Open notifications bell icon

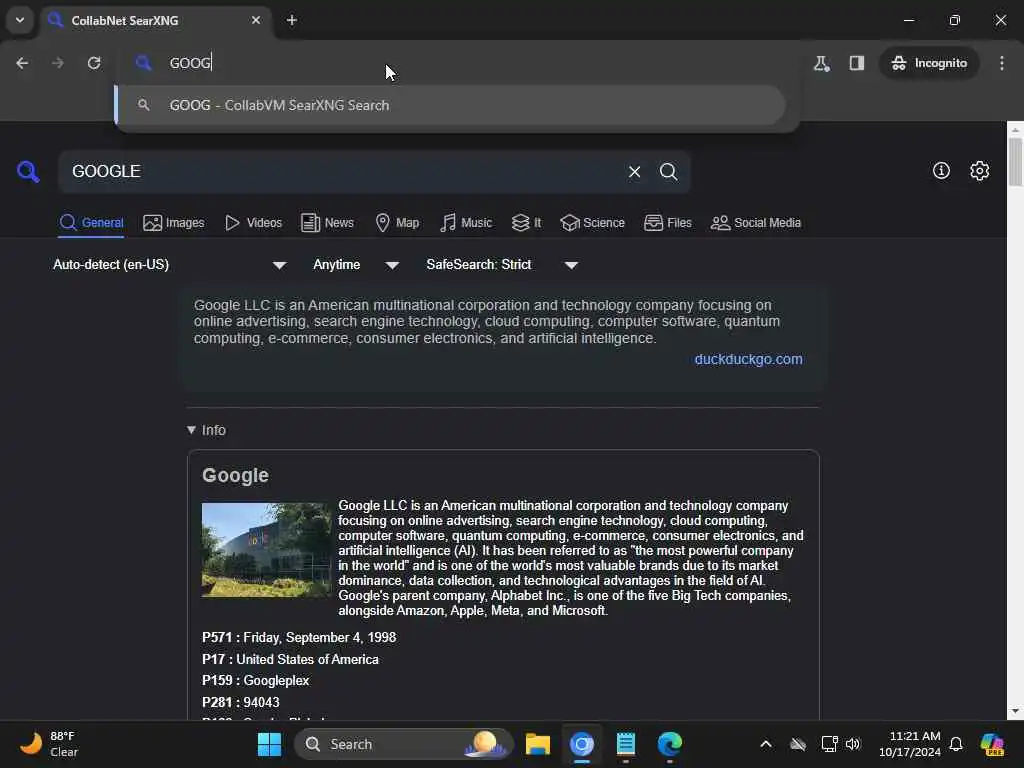[x=956, y=744]
